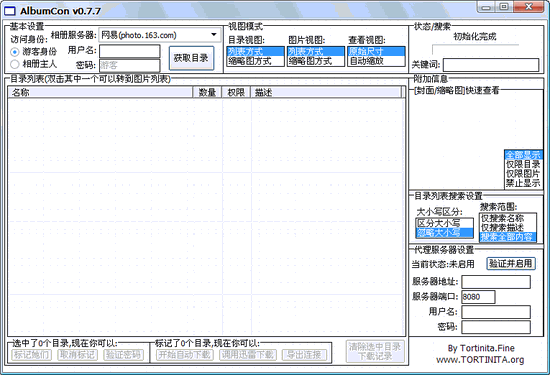The image size is (550, 375).
Task: Click the 名称 column header
Action: point(100,92)
